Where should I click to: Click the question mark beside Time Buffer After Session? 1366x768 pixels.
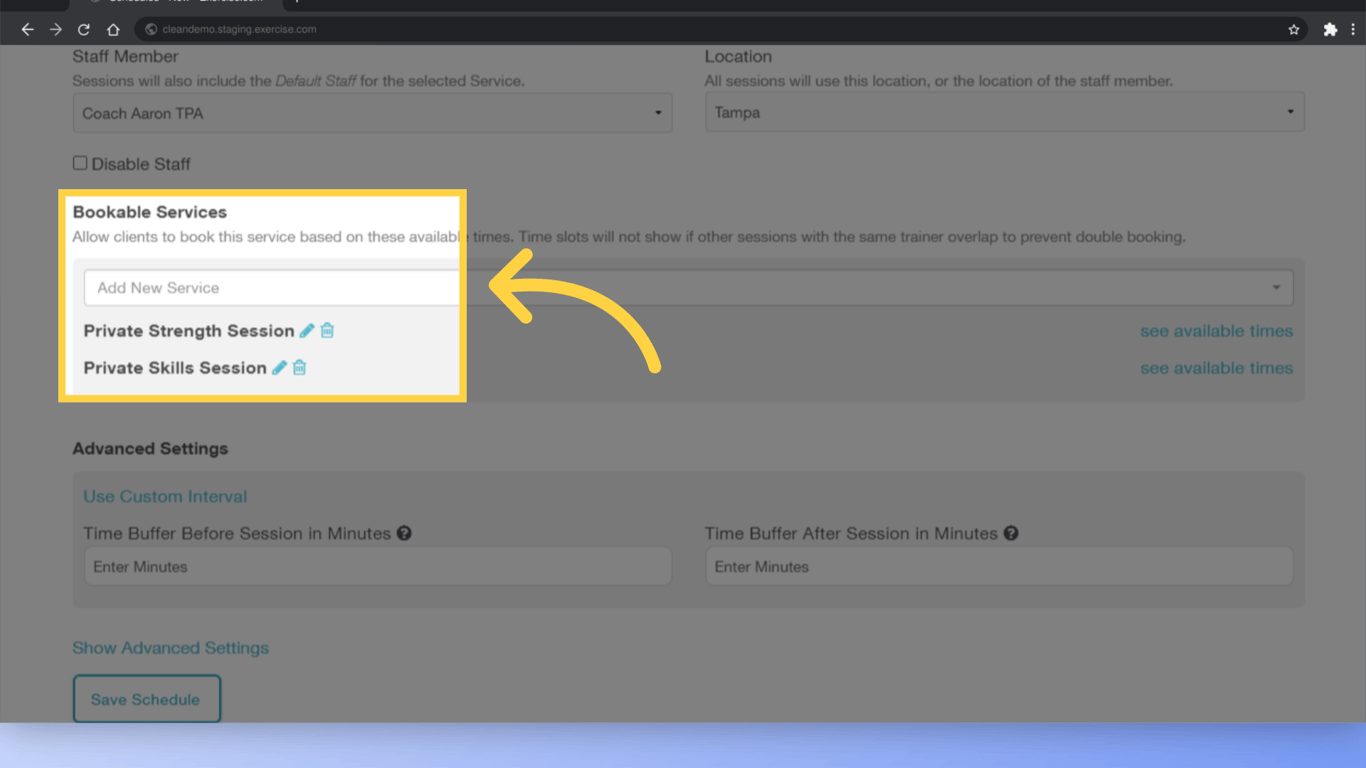coord(1011,533)
